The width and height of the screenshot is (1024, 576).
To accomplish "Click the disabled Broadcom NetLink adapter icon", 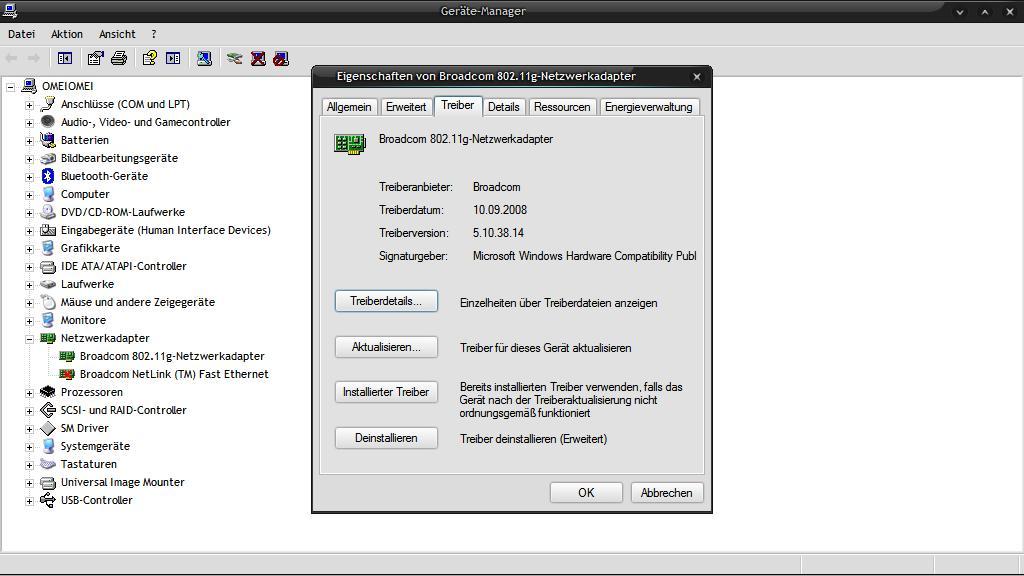I will 67,374.
